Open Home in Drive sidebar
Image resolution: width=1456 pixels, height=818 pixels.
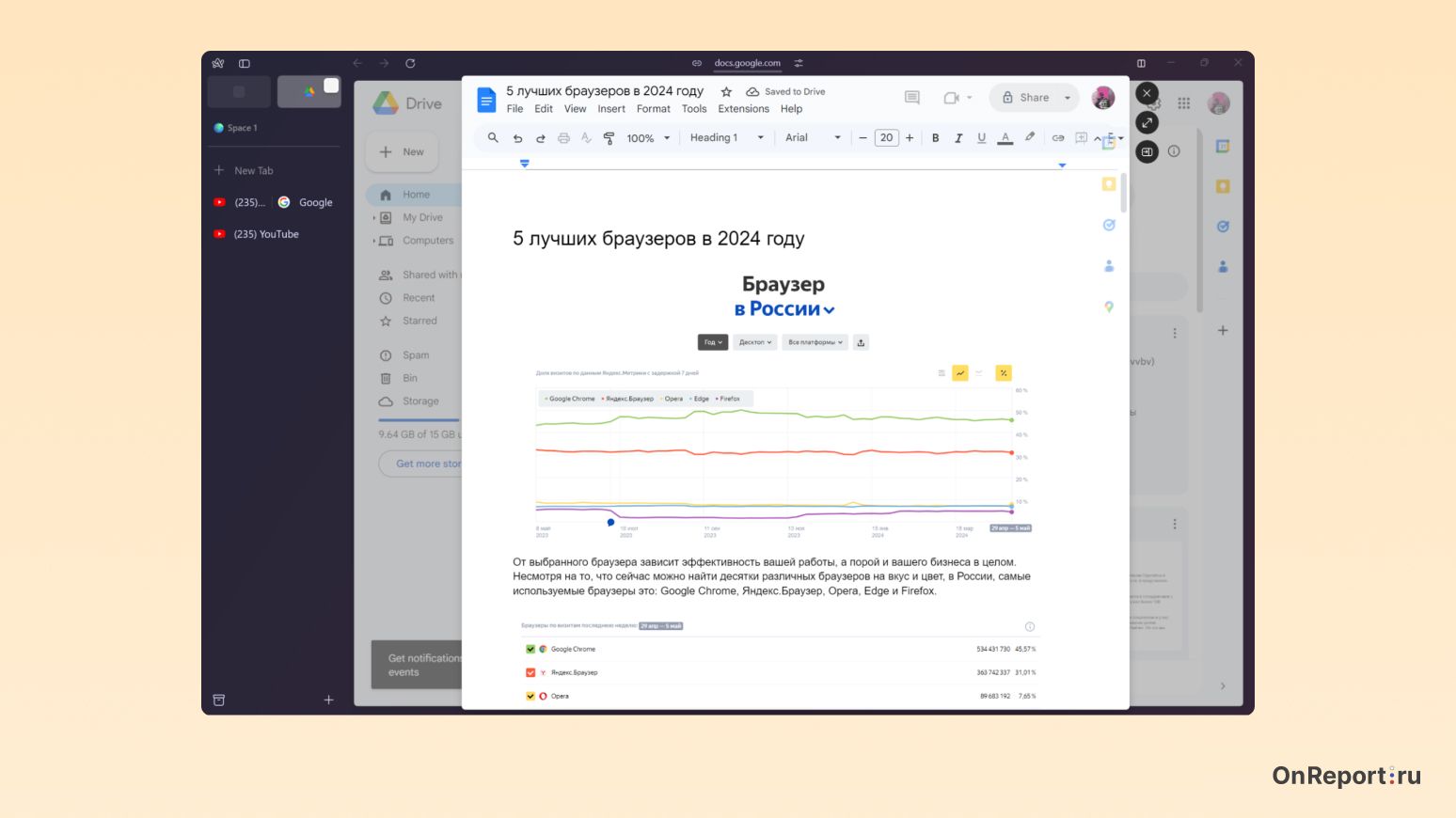pos(414,195)
